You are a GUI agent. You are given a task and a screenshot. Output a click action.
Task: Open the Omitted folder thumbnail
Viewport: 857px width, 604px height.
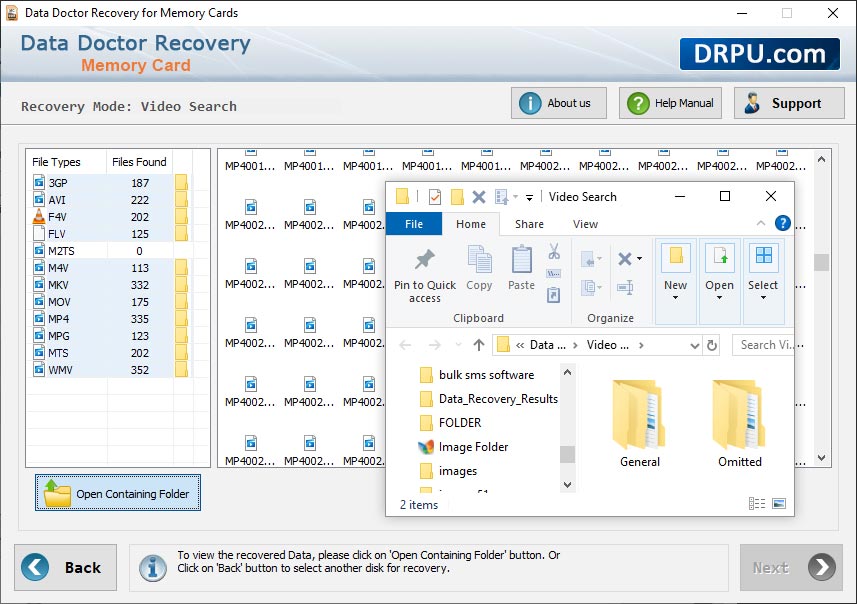739,424
